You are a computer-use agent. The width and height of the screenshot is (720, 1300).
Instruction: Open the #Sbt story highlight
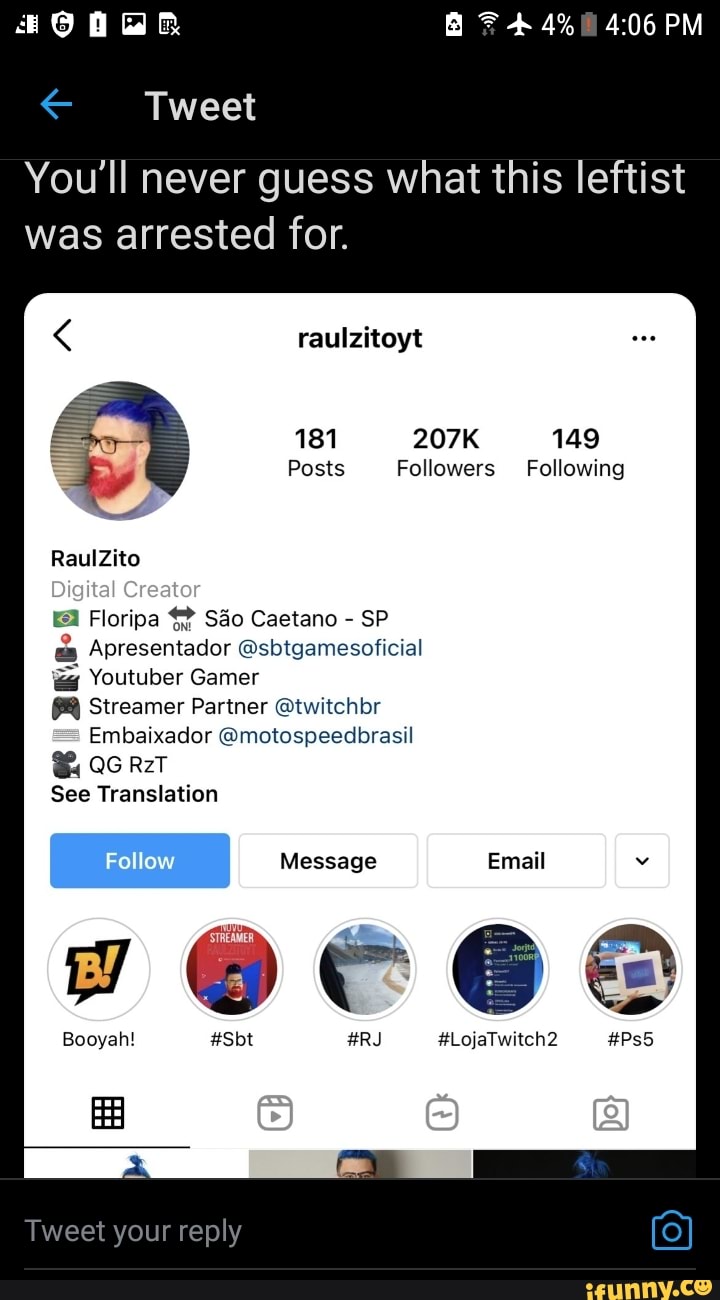click(232, 969)
